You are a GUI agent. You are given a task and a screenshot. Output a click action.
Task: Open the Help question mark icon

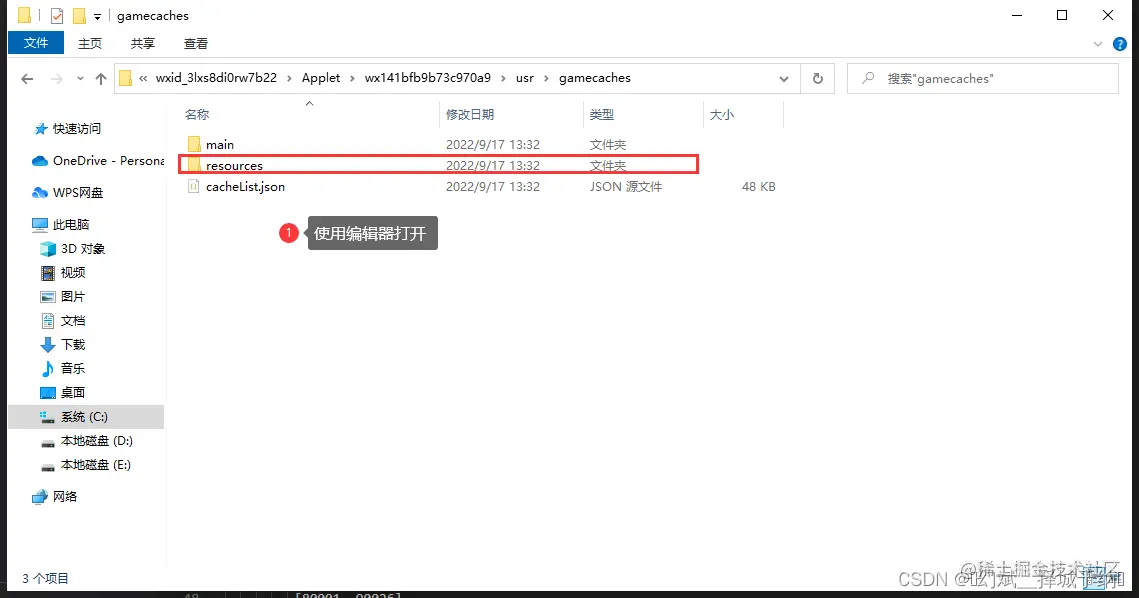tap(1120, 44)
